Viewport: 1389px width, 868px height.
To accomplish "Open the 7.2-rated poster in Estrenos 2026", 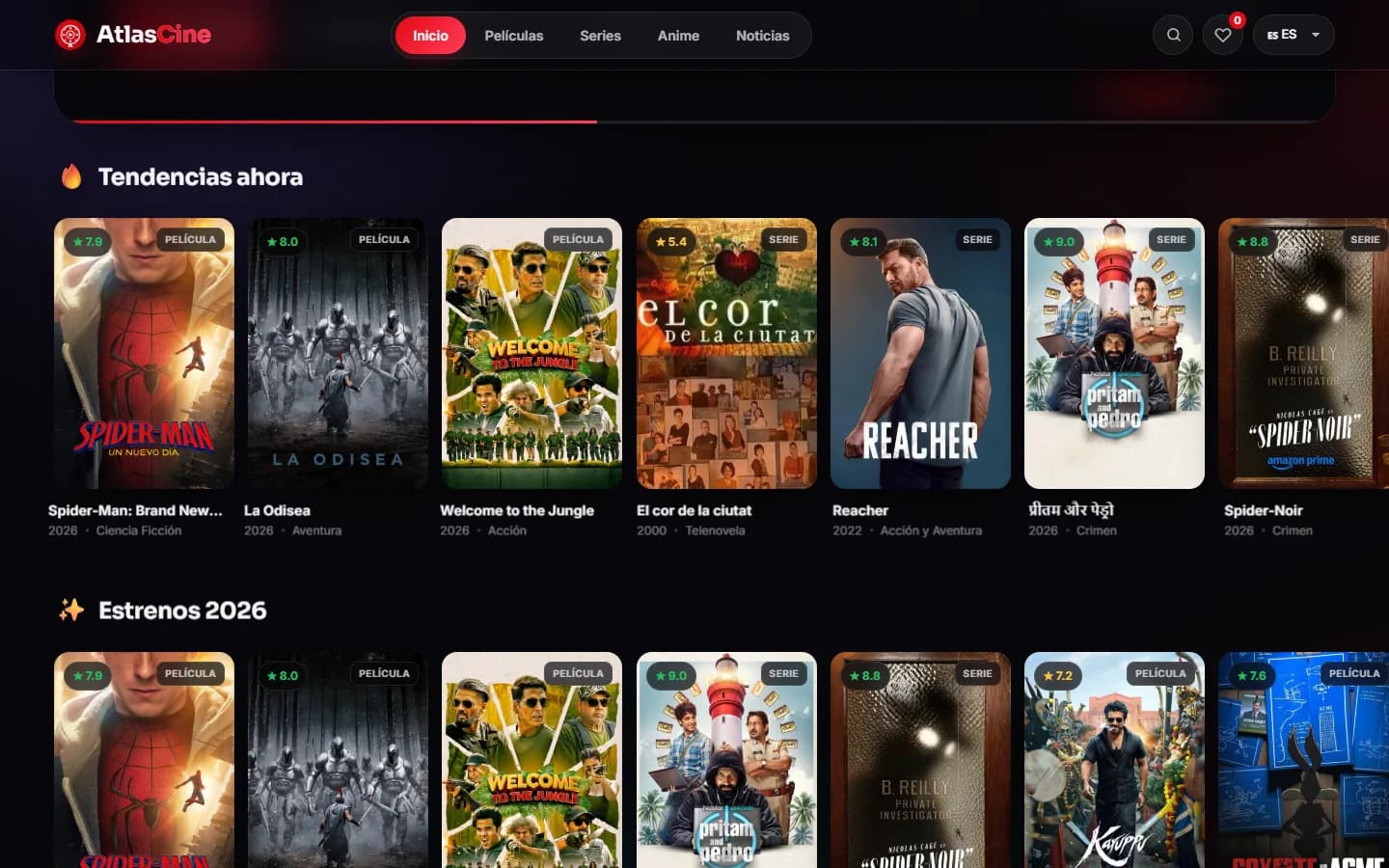I will click(1114, 760).
